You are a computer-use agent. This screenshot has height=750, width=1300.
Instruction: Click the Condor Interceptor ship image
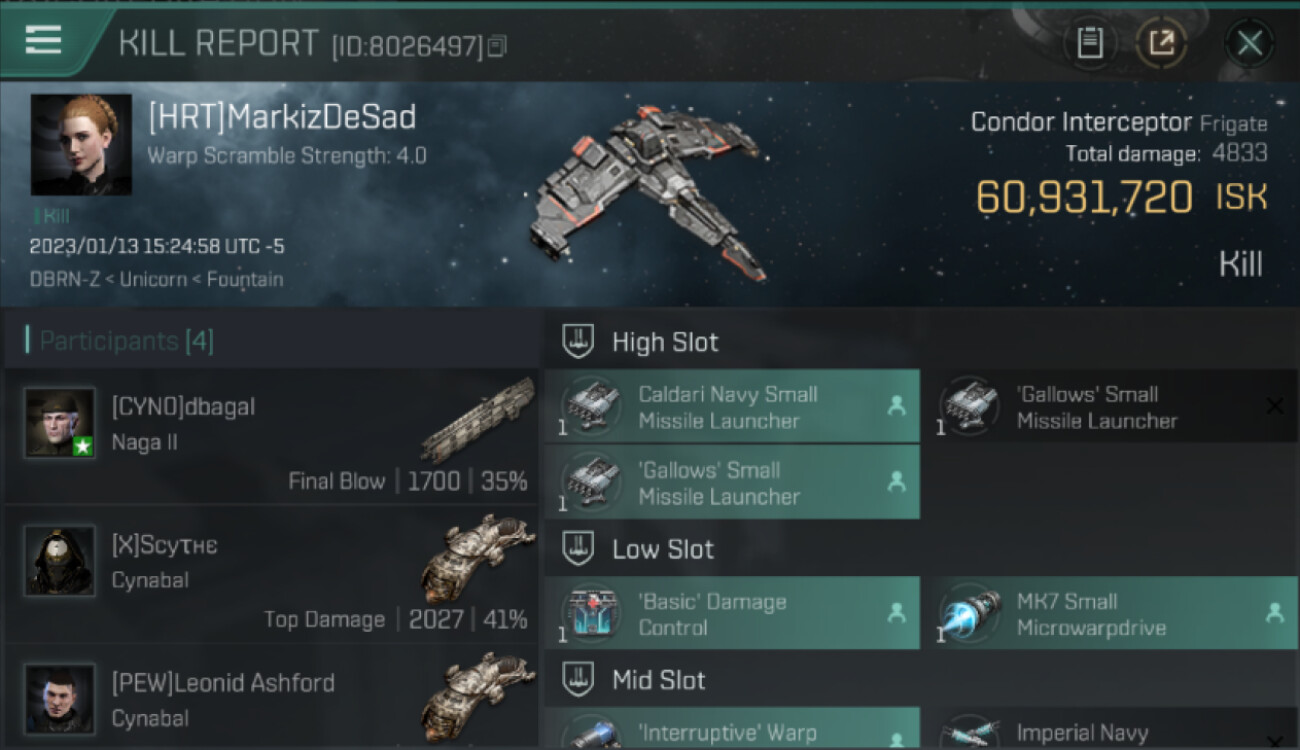click(645, 190)
